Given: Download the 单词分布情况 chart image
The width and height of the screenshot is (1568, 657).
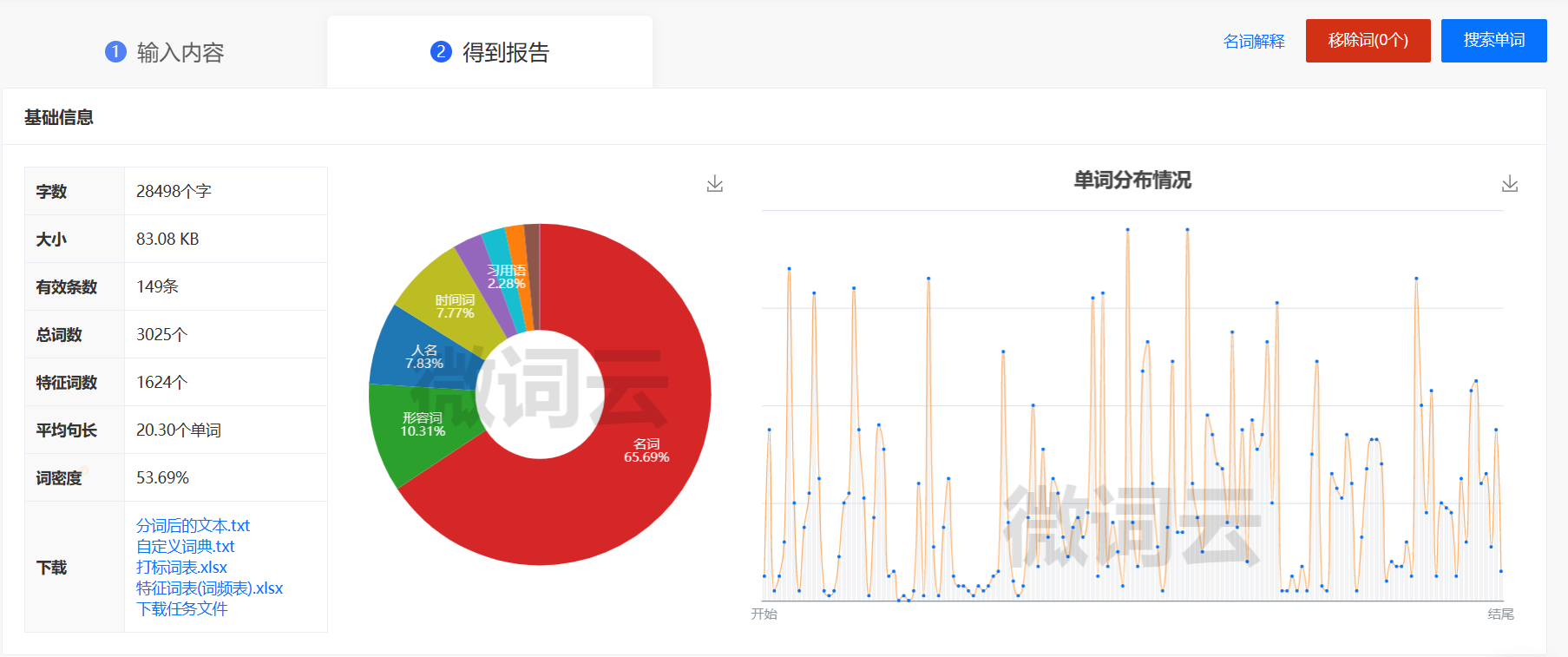Looking at the screenshot, I should point(1510,184).
